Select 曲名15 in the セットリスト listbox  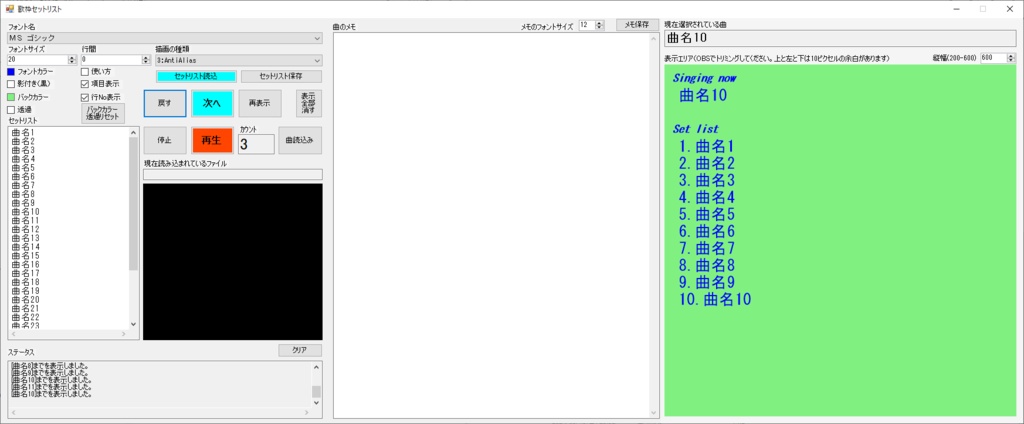point(25,255)
